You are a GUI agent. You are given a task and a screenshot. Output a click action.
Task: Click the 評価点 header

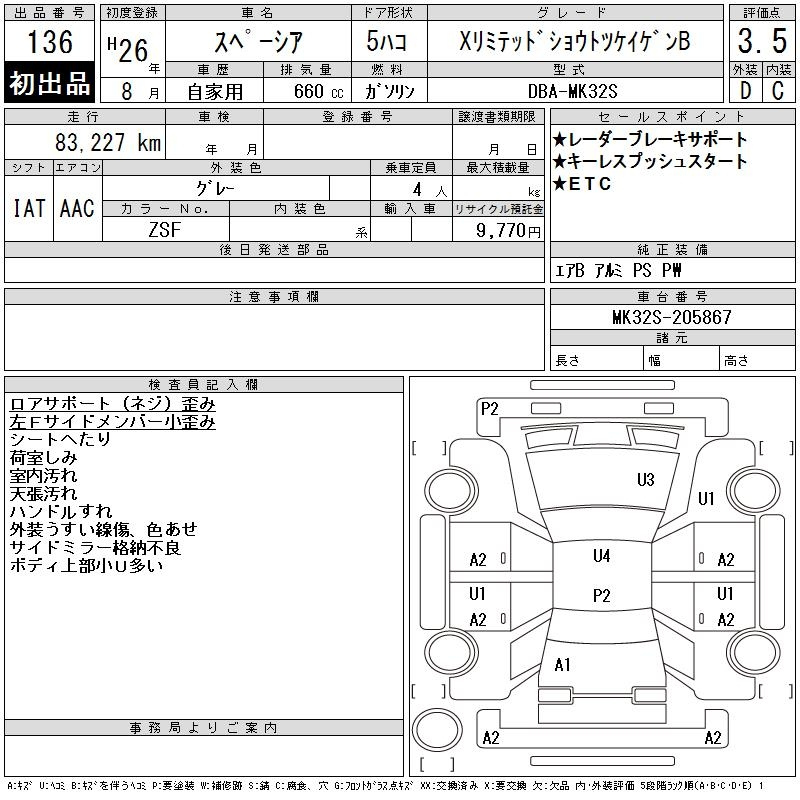pos(762,13)
